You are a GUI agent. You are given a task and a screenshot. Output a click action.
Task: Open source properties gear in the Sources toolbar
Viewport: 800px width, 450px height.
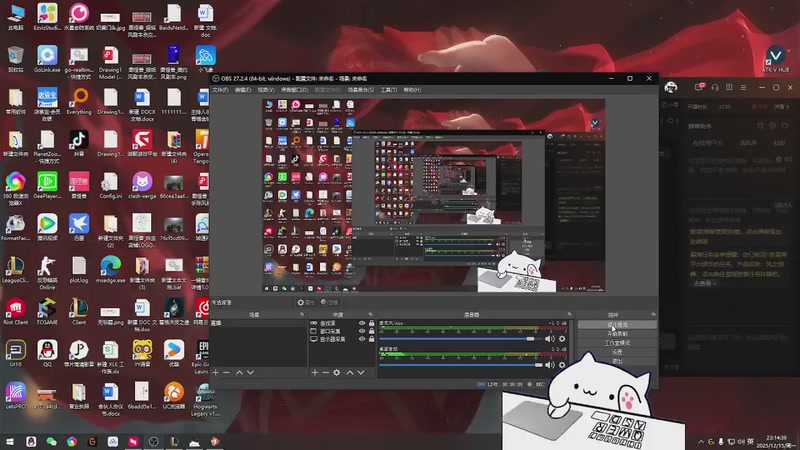click(337, 373)
